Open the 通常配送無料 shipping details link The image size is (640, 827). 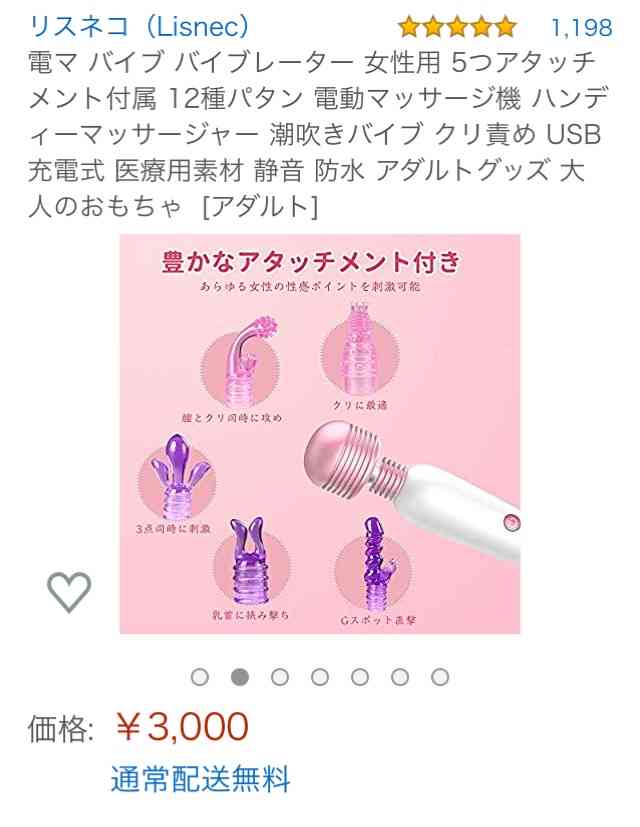(200, 779)
